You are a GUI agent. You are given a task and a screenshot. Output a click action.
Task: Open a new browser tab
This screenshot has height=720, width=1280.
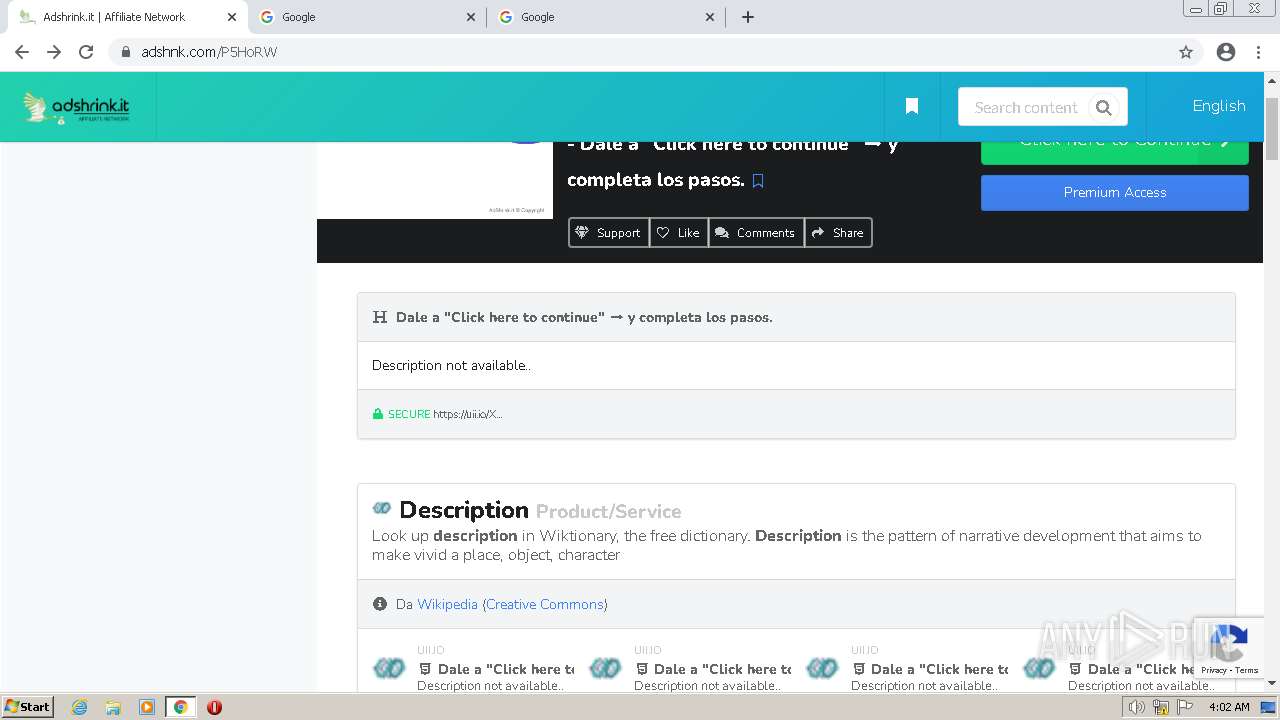pos(748,17)
